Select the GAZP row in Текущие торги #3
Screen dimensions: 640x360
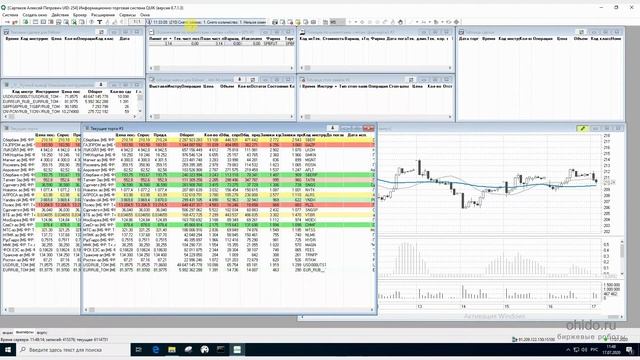(229, 145)
